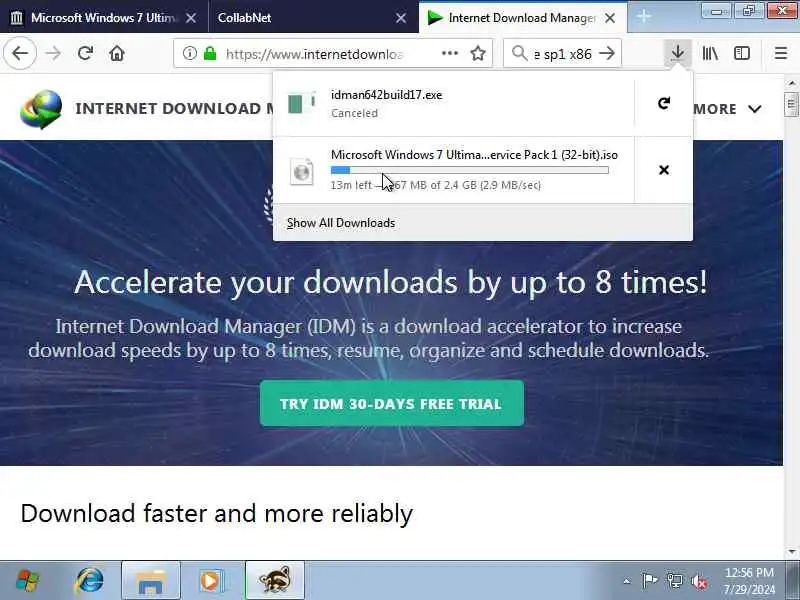Open a new tab with plus button
This screenshot has height=600, width=800.
644,17
